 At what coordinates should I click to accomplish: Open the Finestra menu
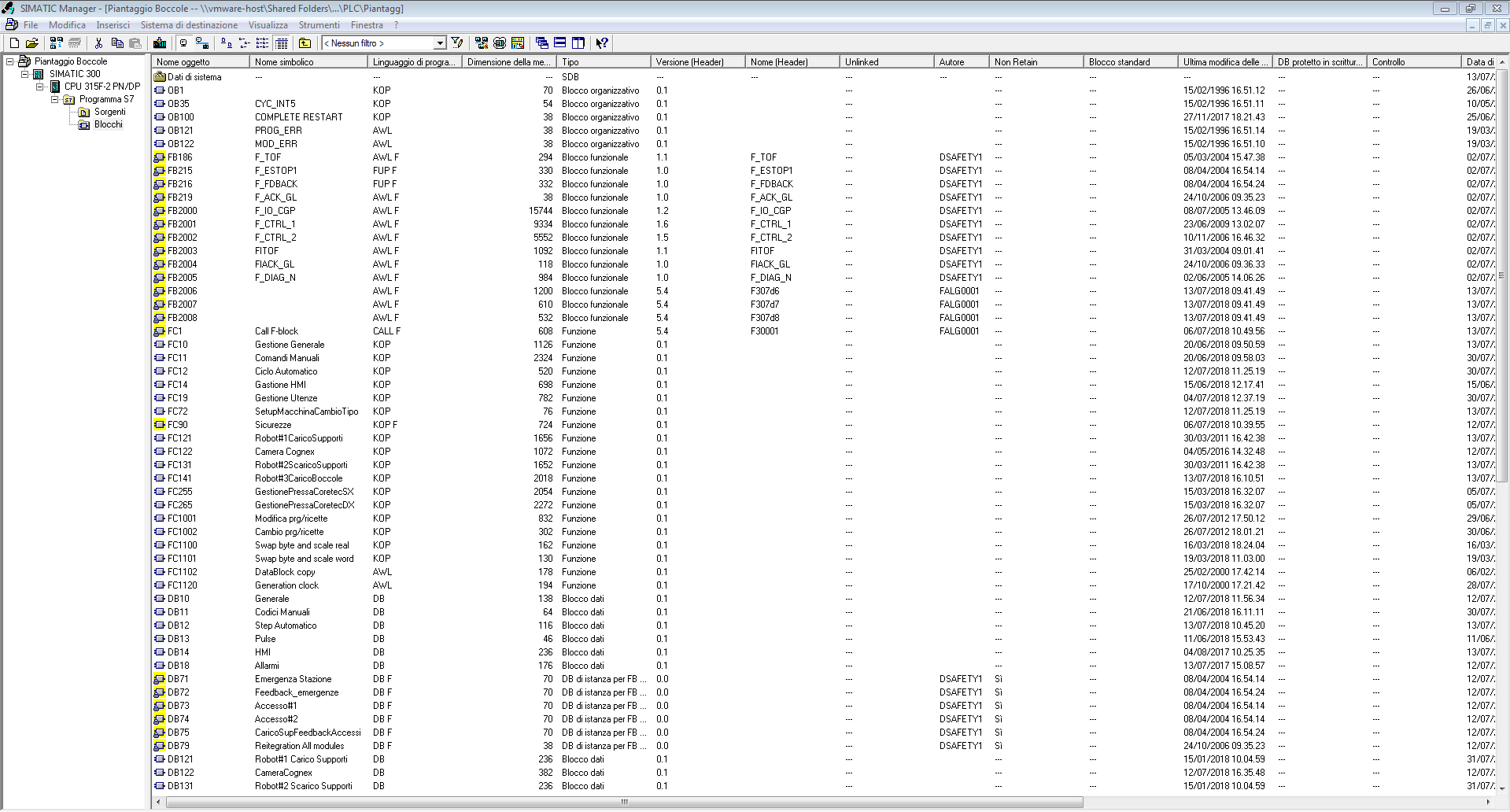367,25
